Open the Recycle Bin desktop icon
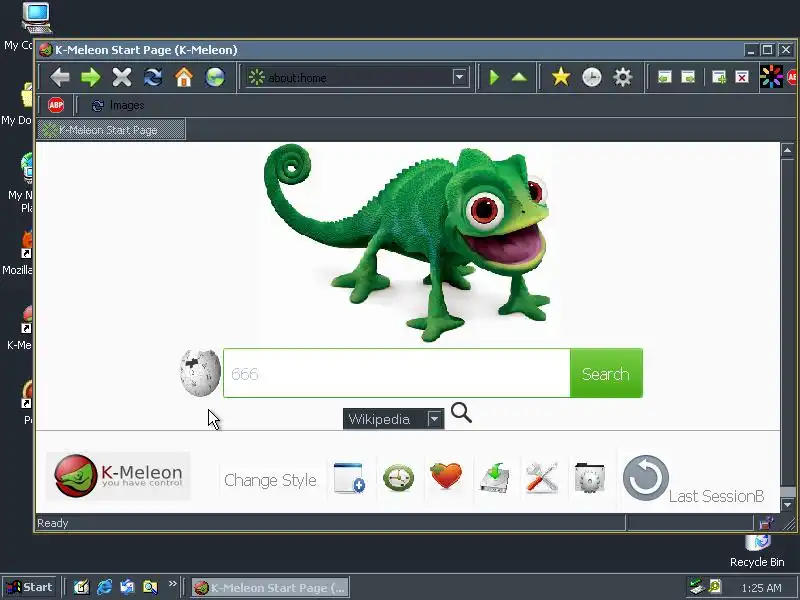This screenshot has width=800, height=600. pyautogui.click(x=757, y=552)
